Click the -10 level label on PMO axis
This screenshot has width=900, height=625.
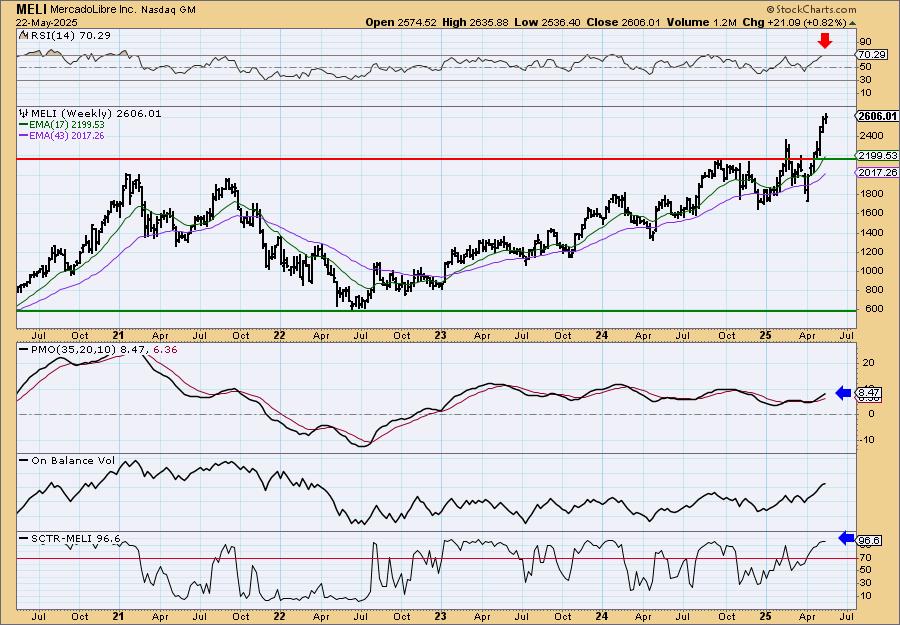866,440
